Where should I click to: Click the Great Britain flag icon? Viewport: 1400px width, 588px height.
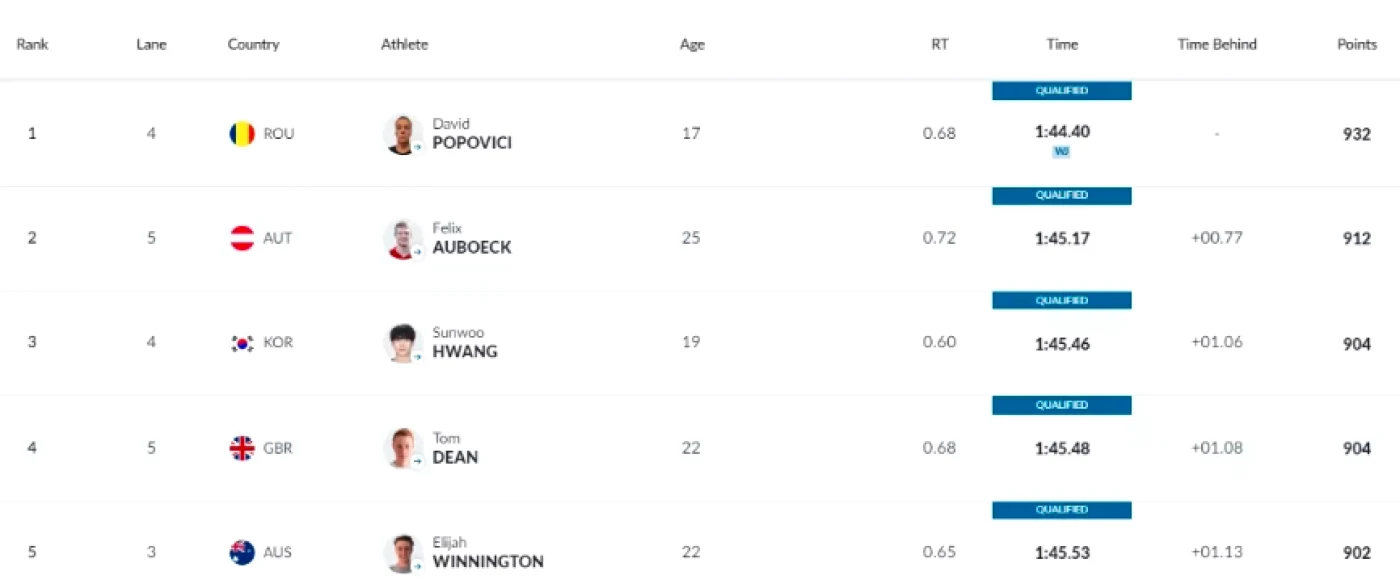point(242,448)
